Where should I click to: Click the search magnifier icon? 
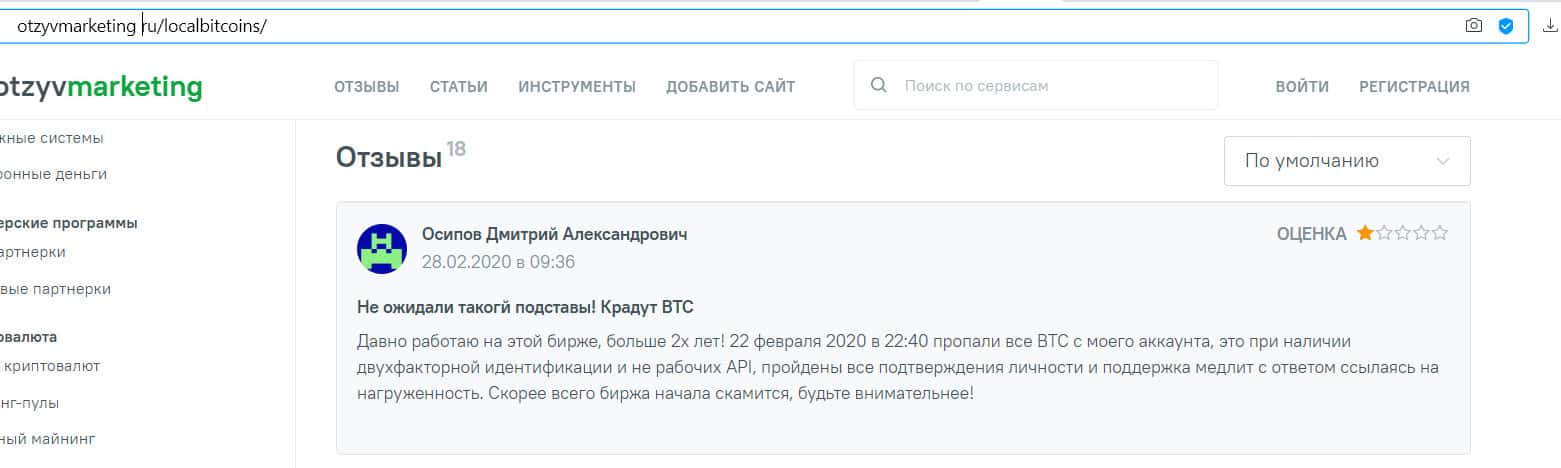[879, 86]
